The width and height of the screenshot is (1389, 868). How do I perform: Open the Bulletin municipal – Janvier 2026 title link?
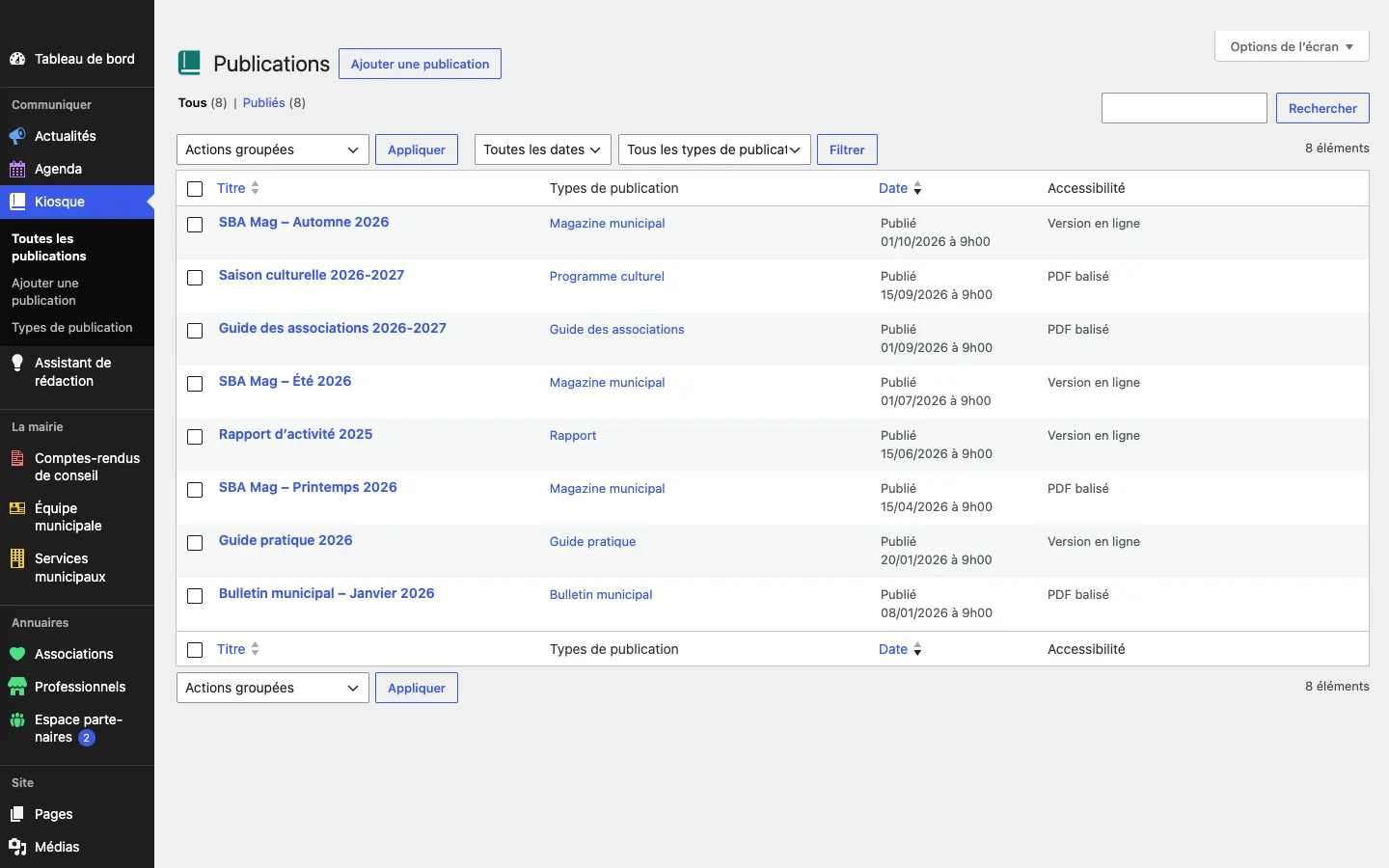(x=327, y=593)
